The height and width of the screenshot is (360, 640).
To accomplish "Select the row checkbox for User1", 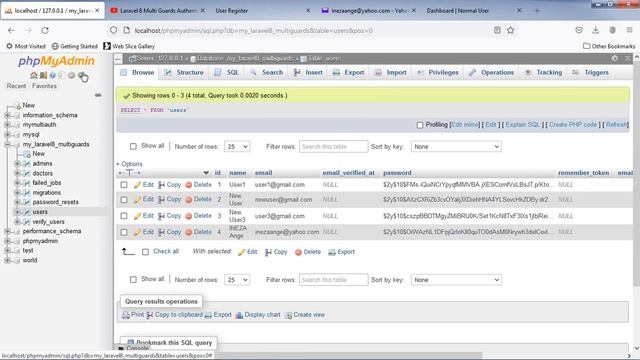I will 124,185.
